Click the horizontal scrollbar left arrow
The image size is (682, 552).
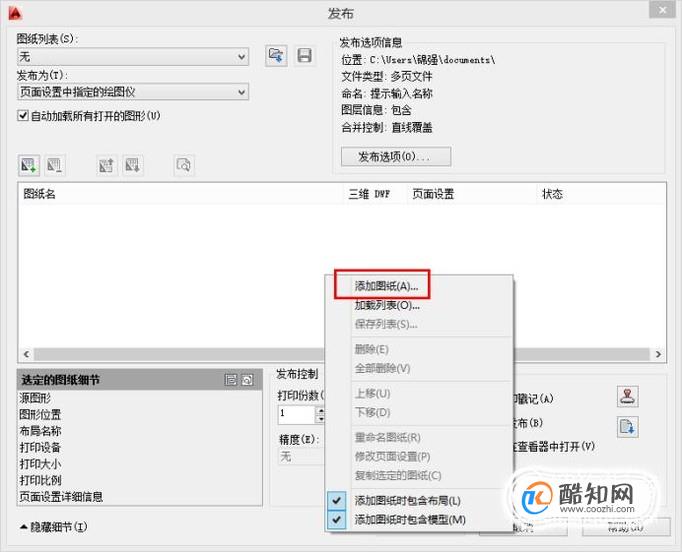tap(27, 355)
